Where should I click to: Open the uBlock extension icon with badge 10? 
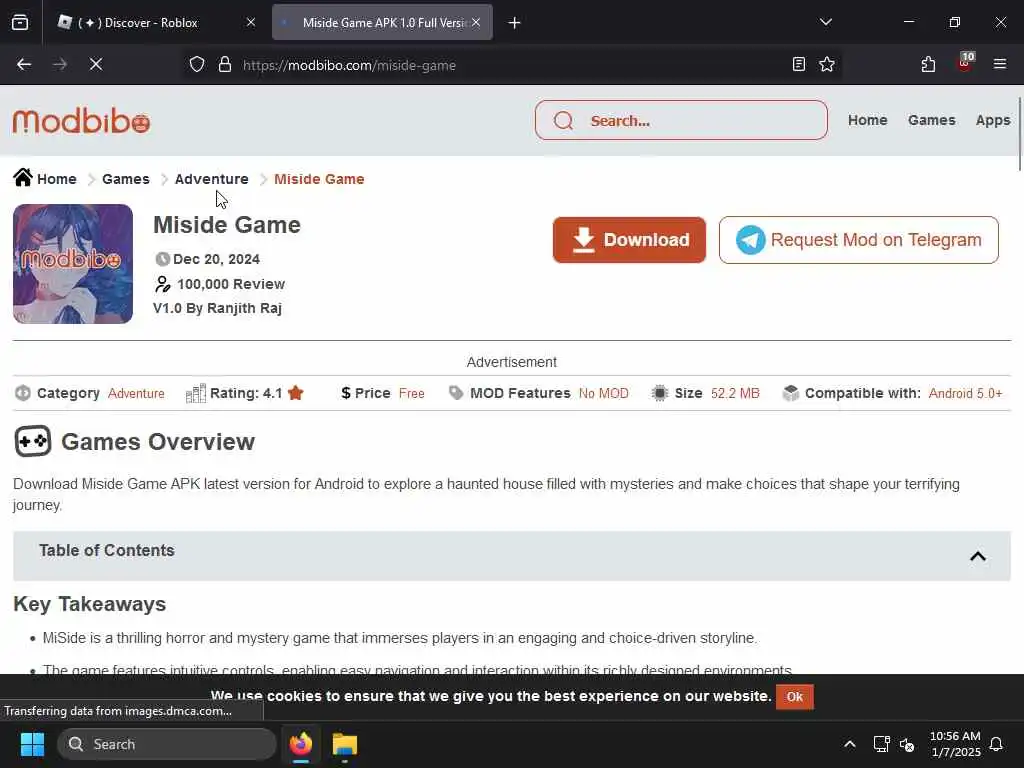click(x=965, y=63)
